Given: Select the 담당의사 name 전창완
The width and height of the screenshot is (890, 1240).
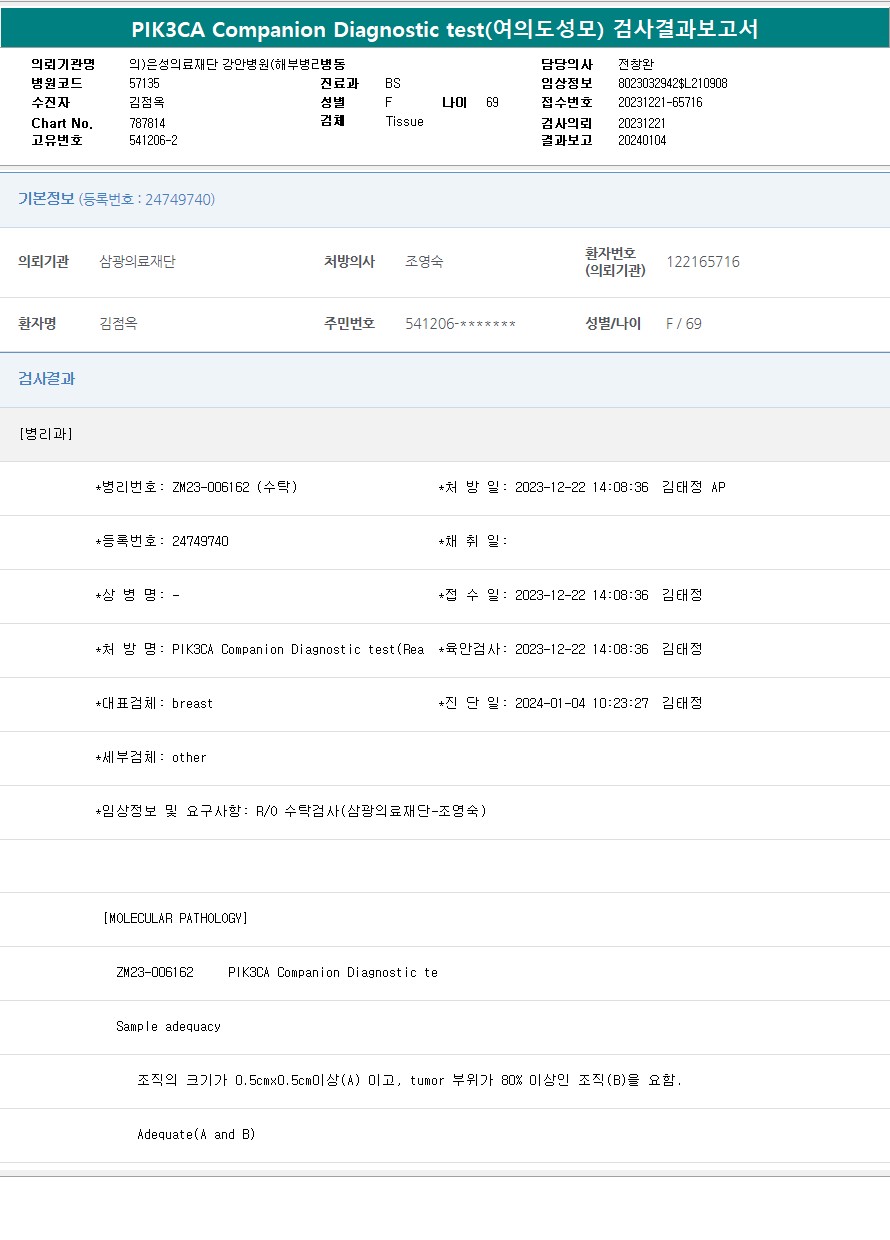Looking at the screenshot, I should click(x=636, y=65).
